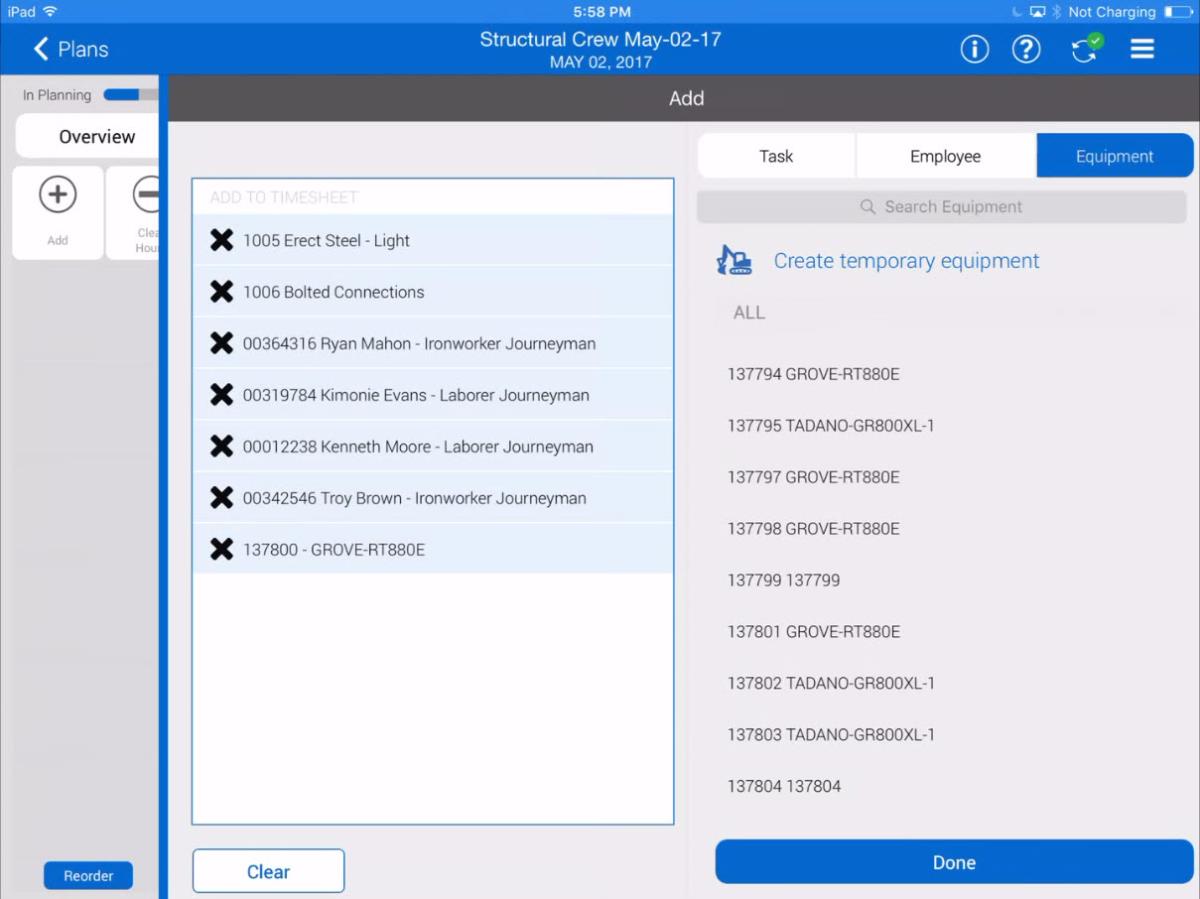The image size is (1200, 899).
Task: Remove Ryan Mahon from timesheet
Action: 222,343
